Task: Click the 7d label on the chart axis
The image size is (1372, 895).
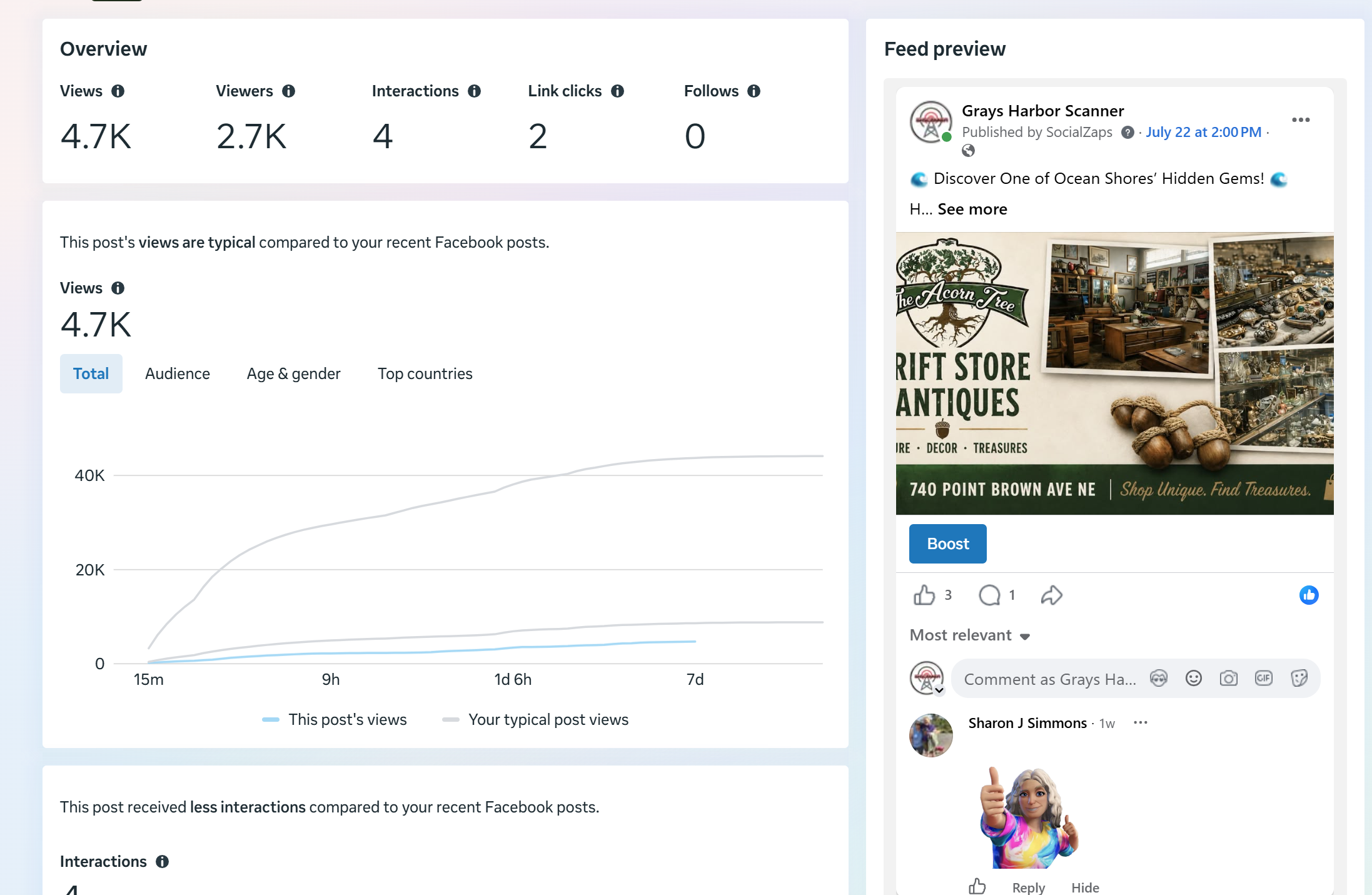Action: point(695,680)
